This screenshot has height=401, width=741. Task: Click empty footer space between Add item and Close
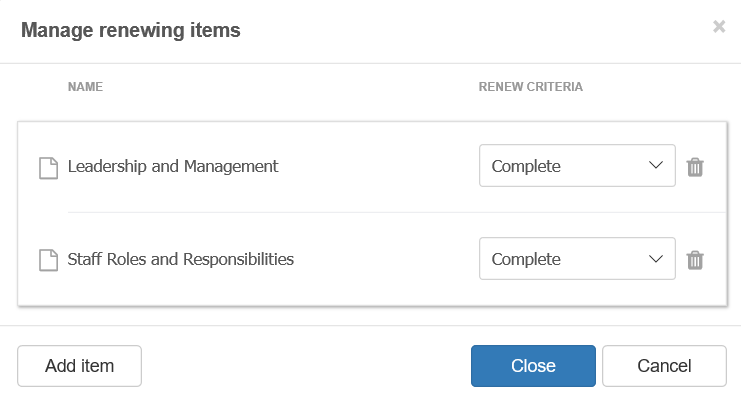[x=306, y=366]
